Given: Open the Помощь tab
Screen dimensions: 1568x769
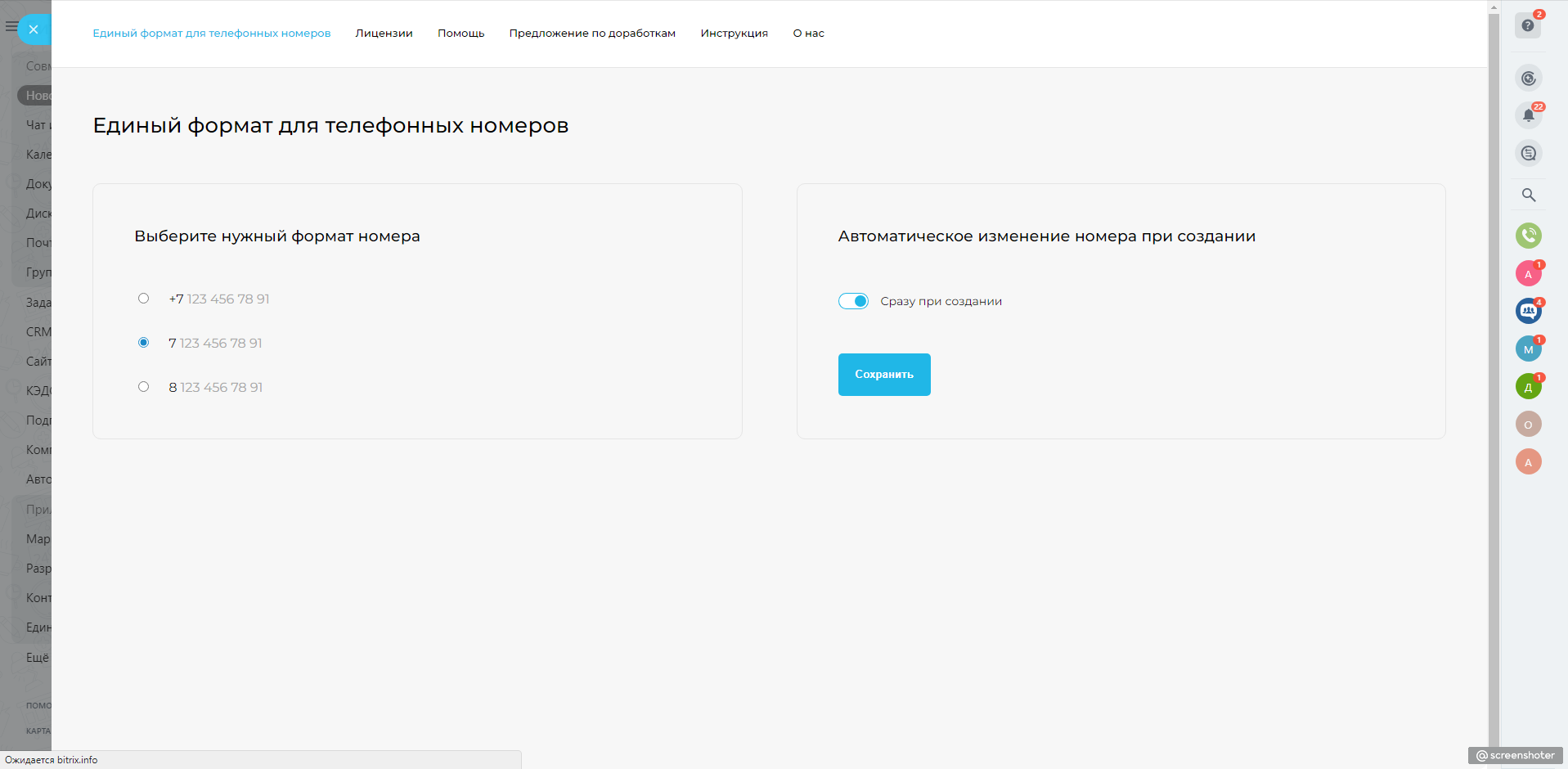Looking at the screenshot, I should tap(461, 34).
